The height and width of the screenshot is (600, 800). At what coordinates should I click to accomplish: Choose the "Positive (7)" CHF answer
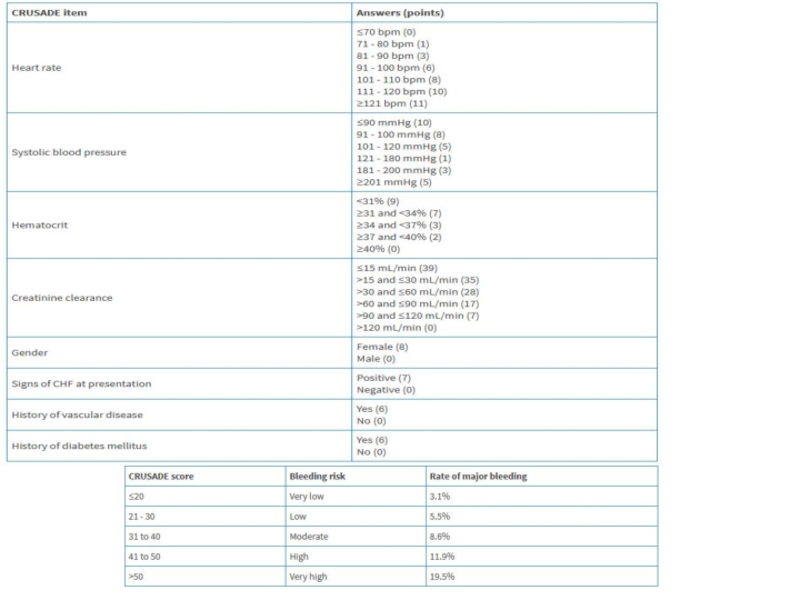pyautogui.click(x=384, y=378)
